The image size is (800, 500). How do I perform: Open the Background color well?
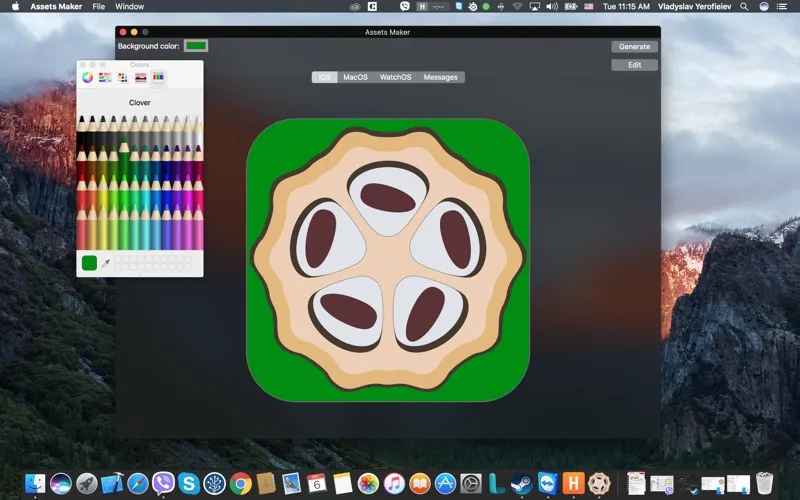[196, 46]
